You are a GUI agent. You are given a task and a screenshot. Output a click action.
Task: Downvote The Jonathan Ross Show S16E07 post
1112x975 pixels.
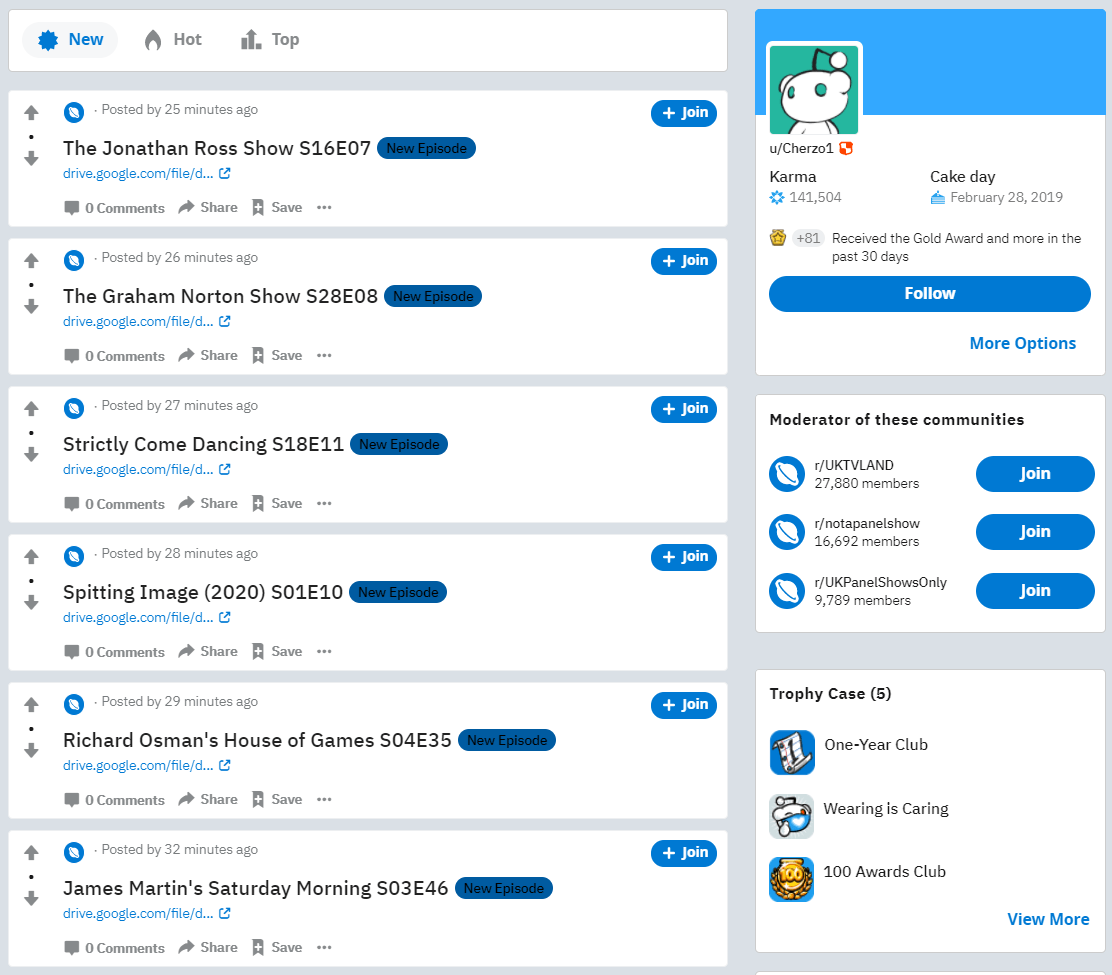(x=31, y=158)
